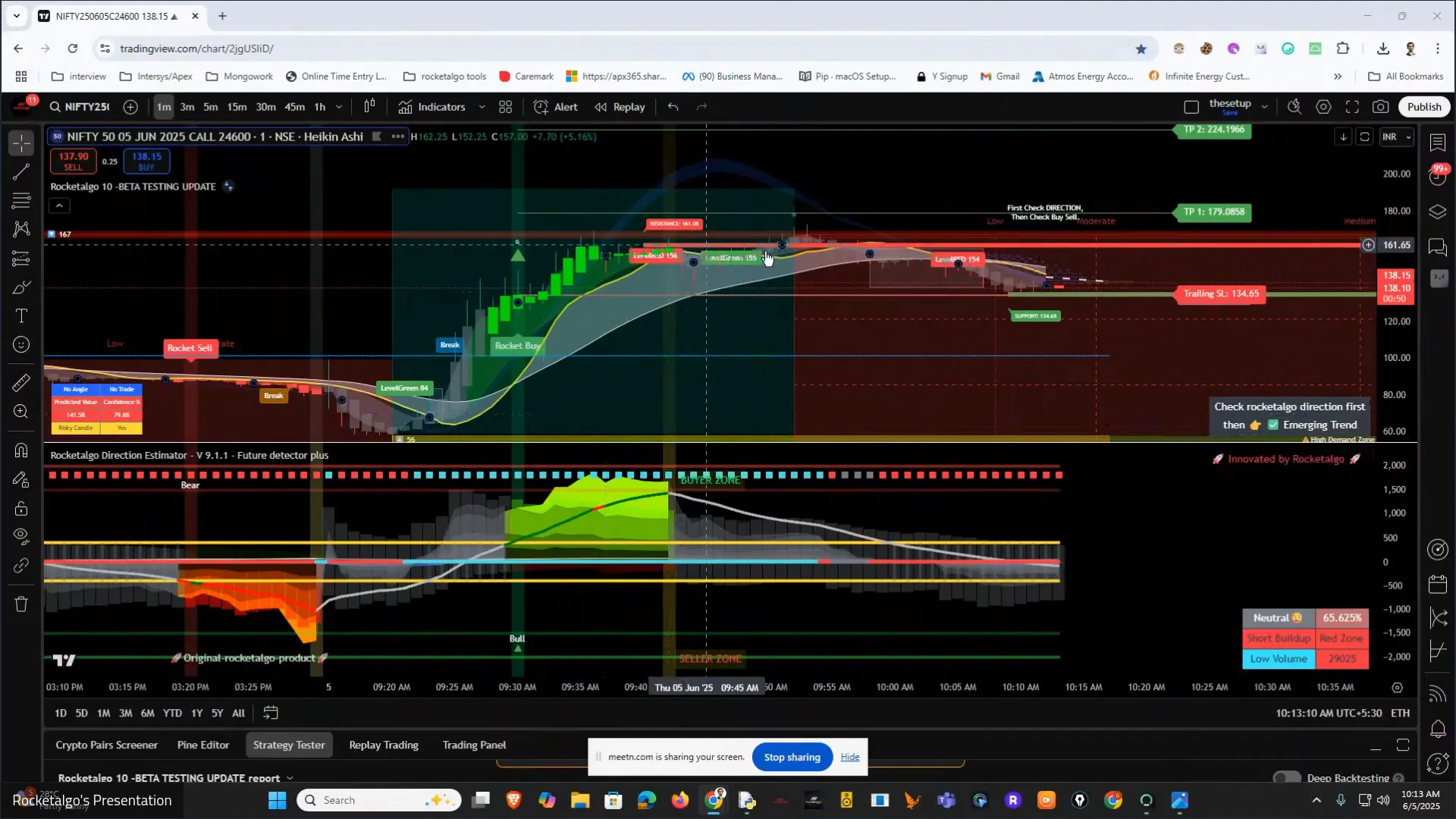The width and height of the screenshot is (1456, 819).
Task: Open the measure ruler tool
Action: pos(21,382)
